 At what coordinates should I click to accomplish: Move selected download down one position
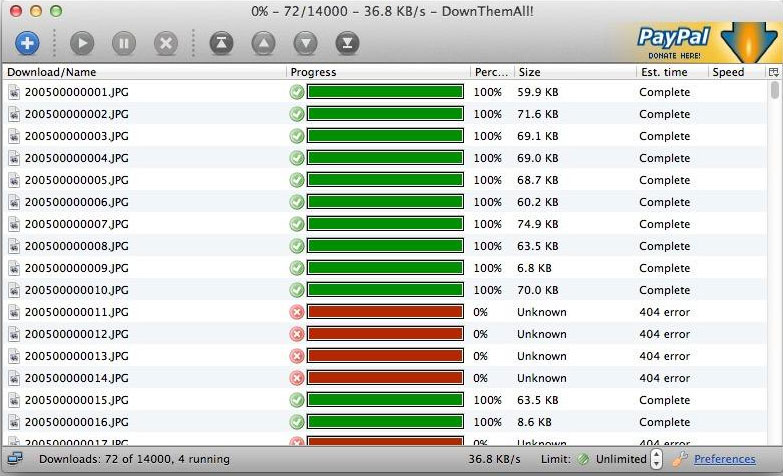[306, 43]
